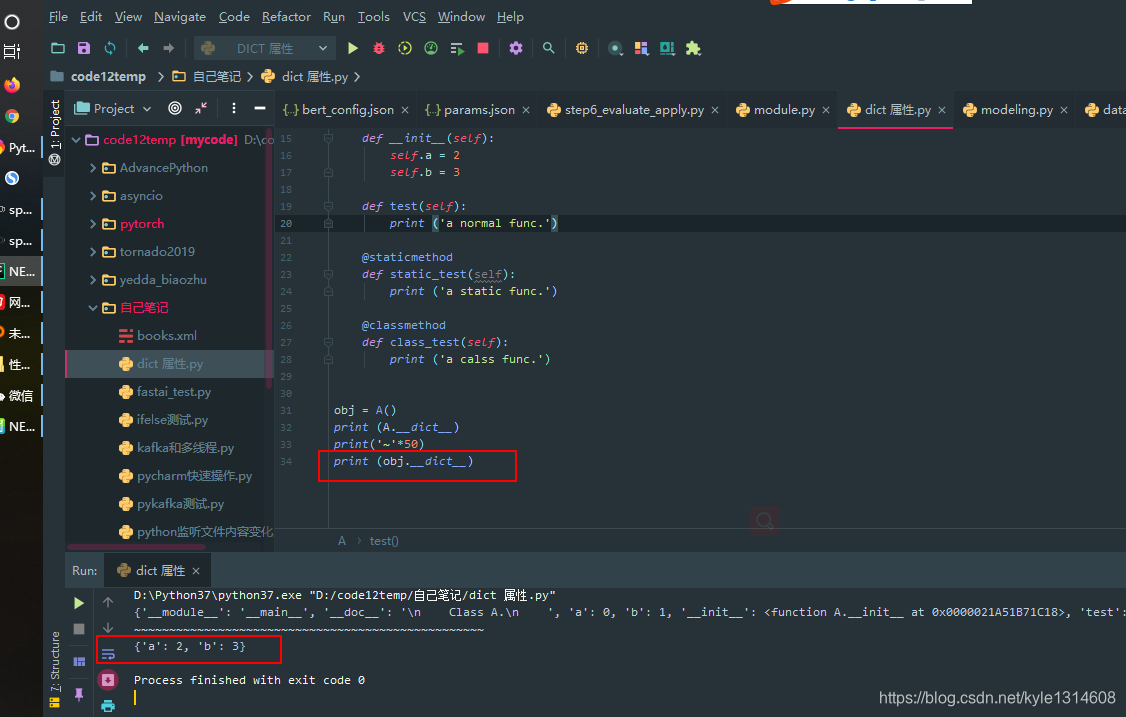Viewport: 1126px width, 717px height.
Task: Close the dict 属性.py editor tab
Action: [941, 110]
